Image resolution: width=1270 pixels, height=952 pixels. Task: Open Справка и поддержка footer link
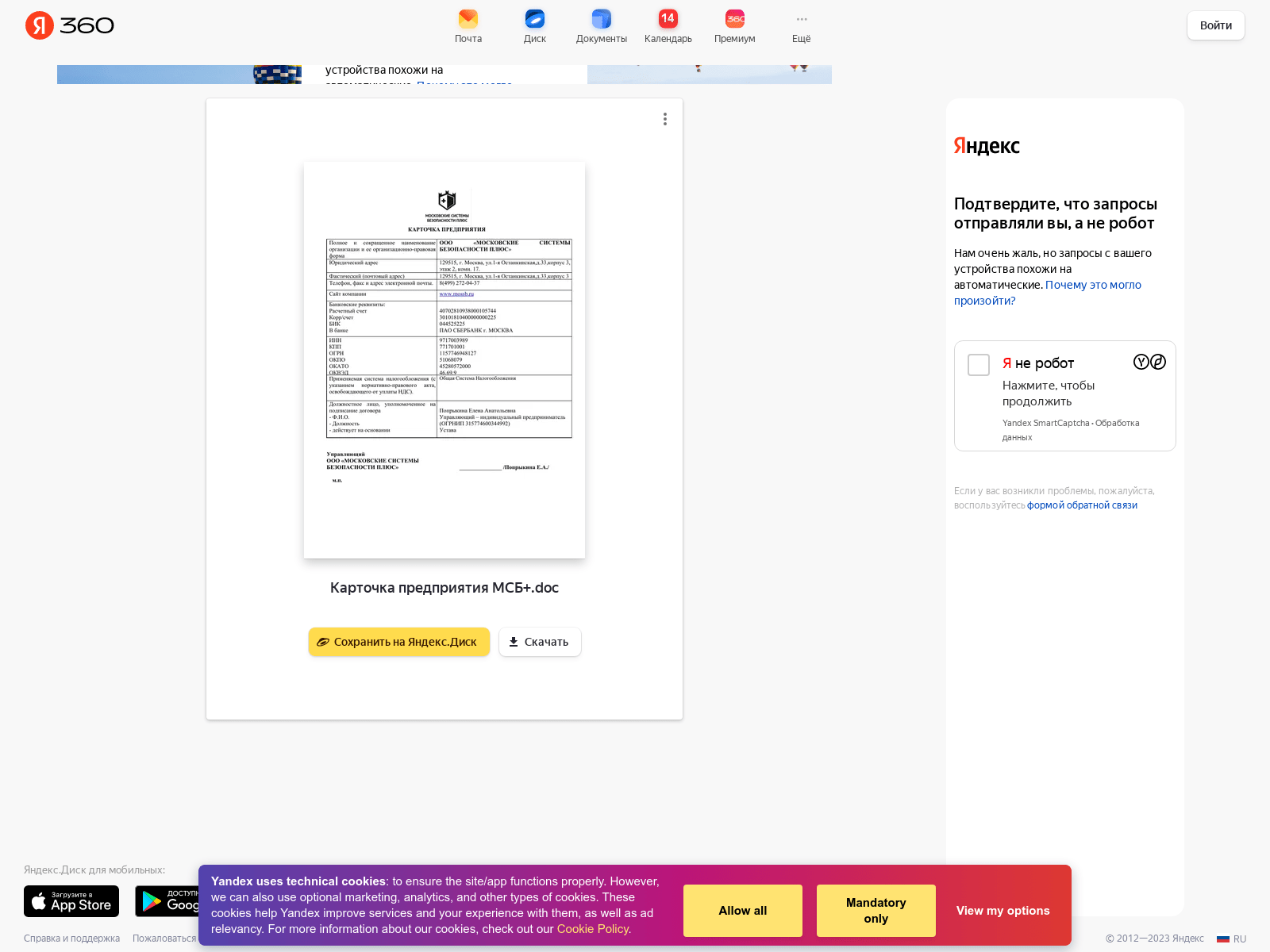(x=71, y=939)
